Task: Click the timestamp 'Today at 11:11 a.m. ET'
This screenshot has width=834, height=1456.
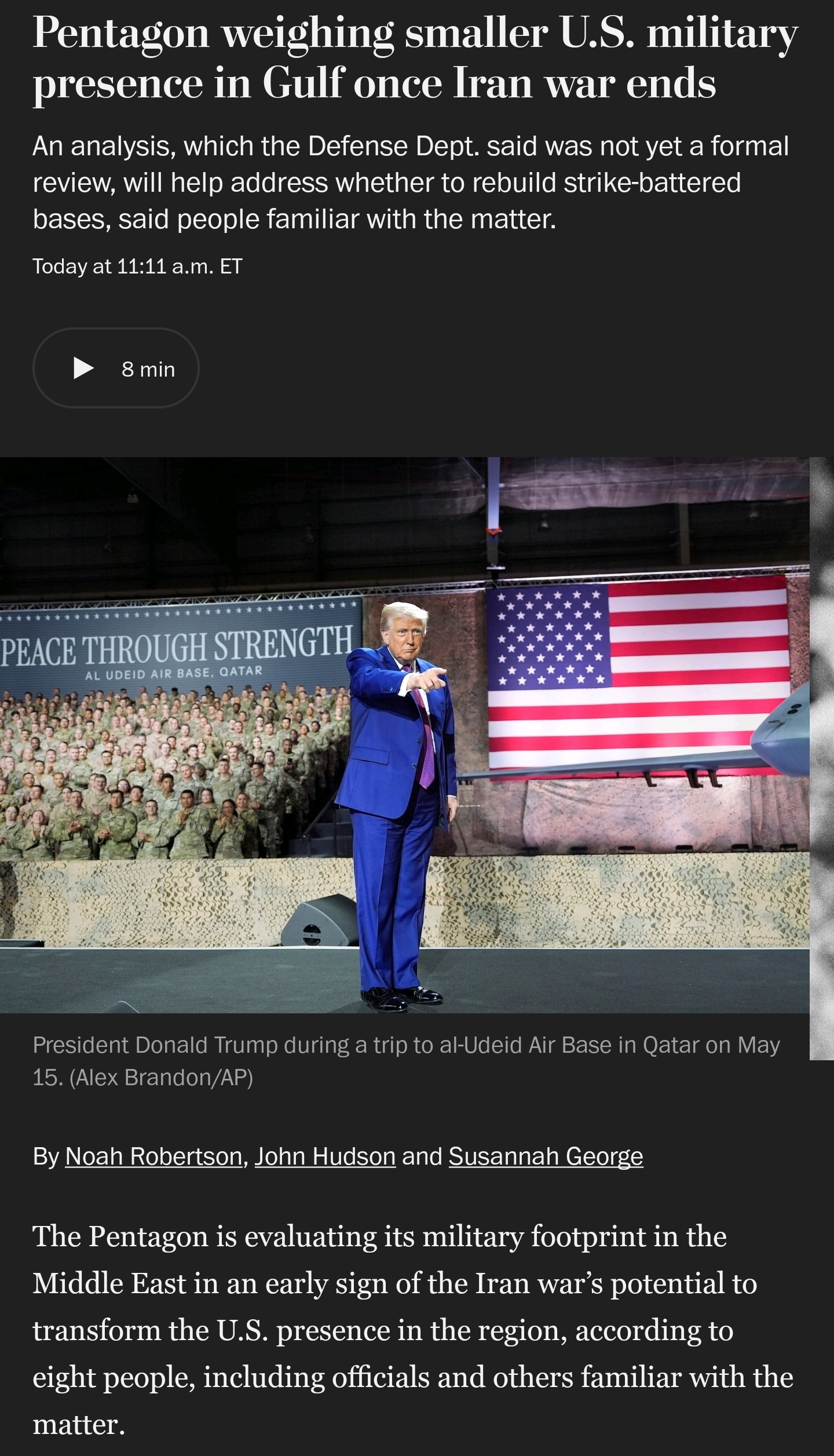Action: tap(137, 266)
